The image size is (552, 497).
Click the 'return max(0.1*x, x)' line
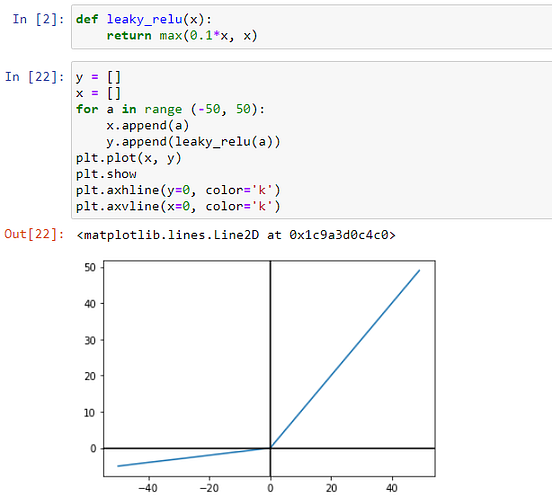tap(182, 36)
